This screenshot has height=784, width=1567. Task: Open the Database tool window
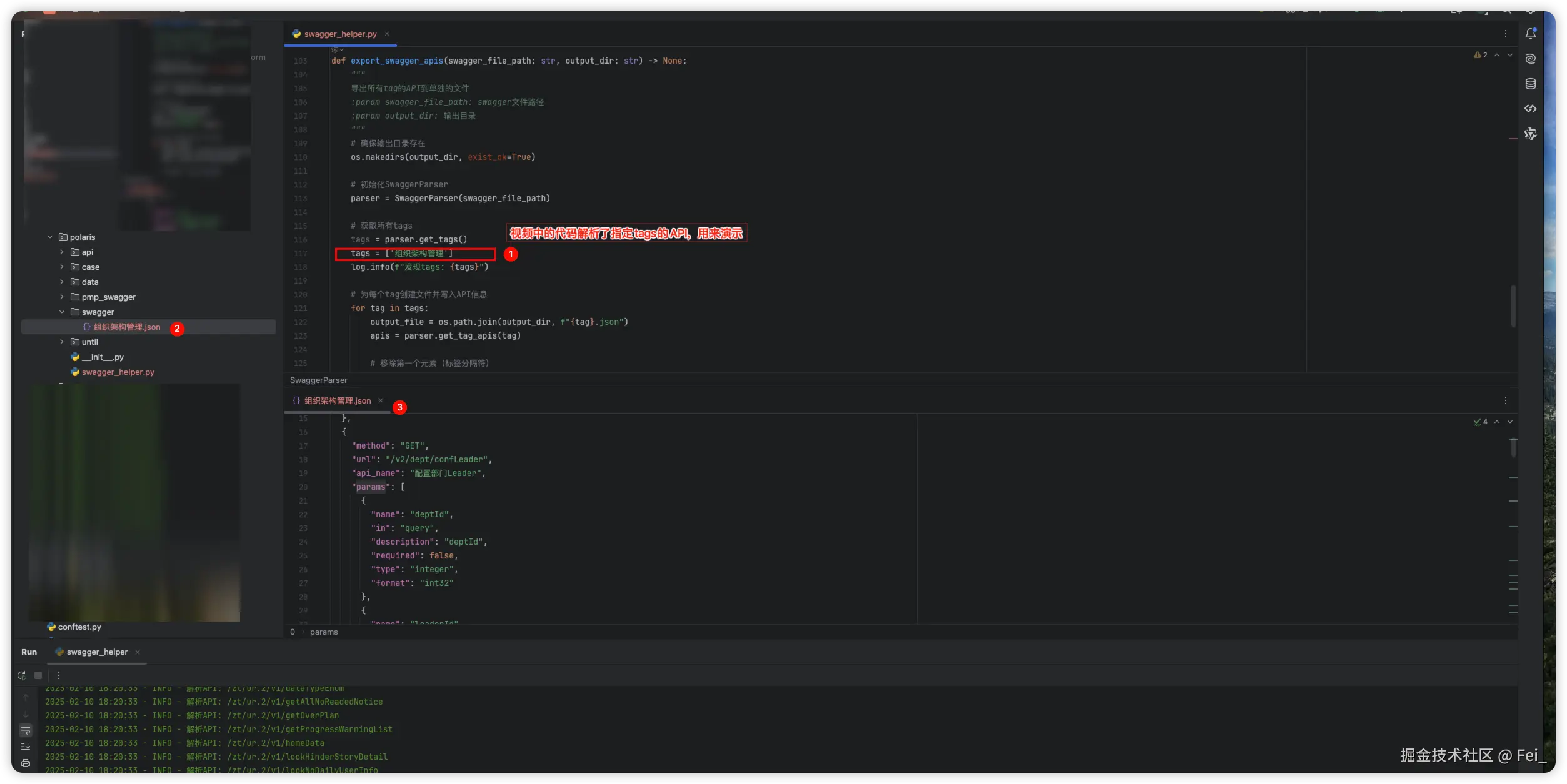coord(1530,84)
